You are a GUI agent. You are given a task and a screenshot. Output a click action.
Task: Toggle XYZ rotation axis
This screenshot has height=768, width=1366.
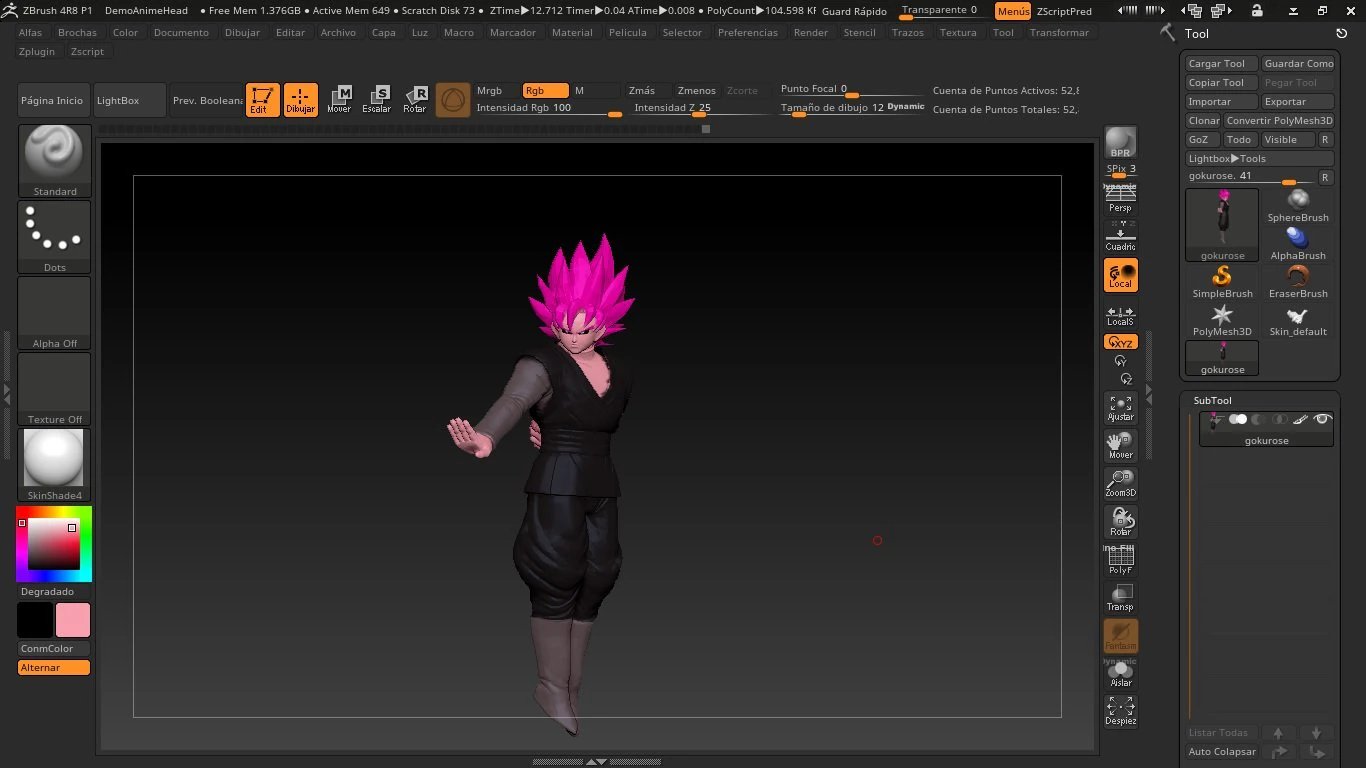(x=1120, y=342)
